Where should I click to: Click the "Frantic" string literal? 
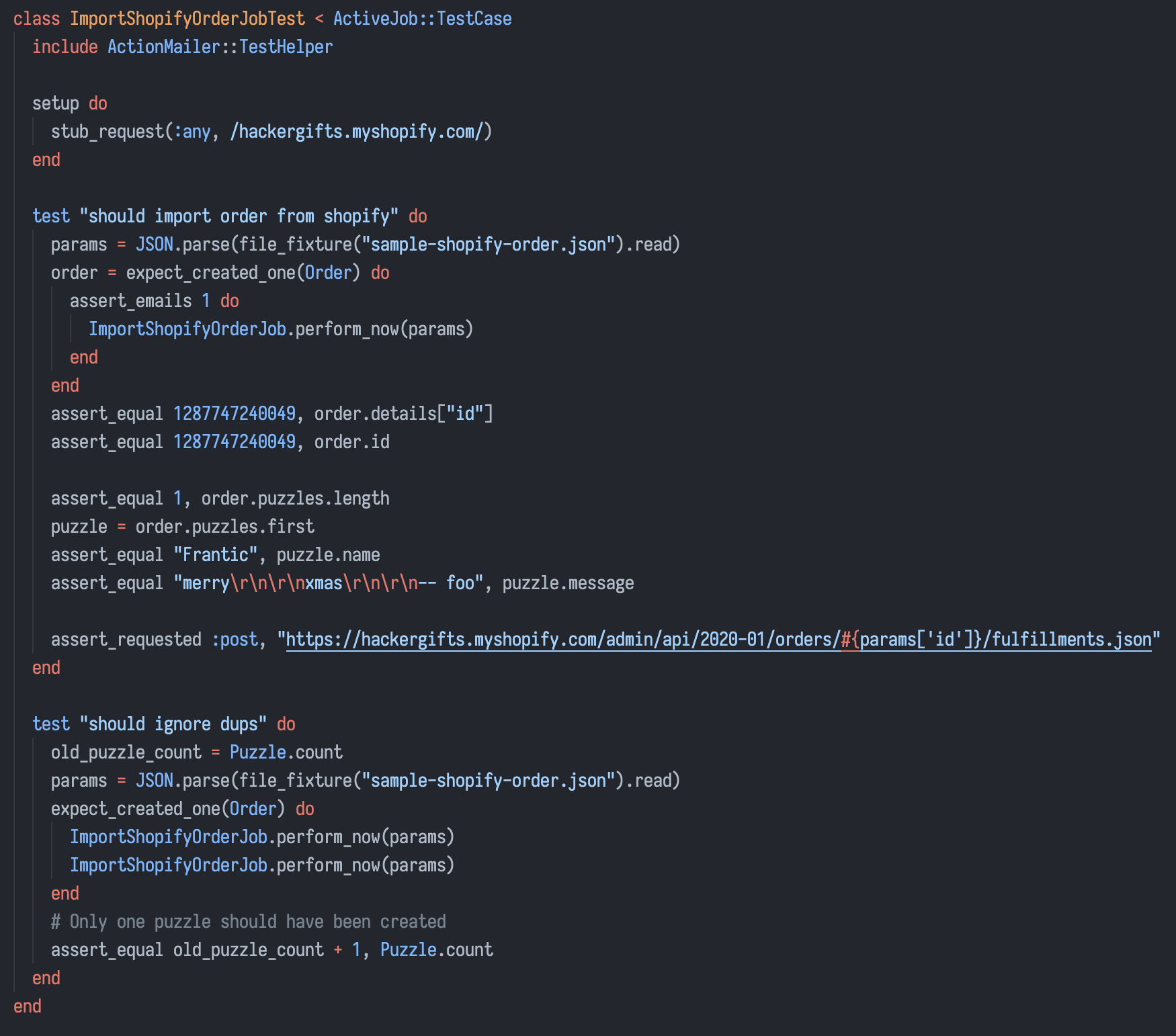click(216, 555)
